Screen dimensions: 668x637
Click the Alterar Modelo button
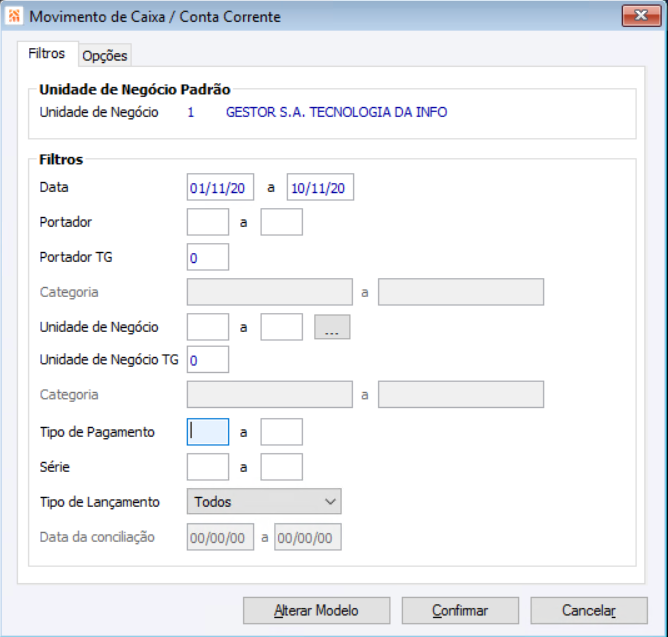(317, 611)
